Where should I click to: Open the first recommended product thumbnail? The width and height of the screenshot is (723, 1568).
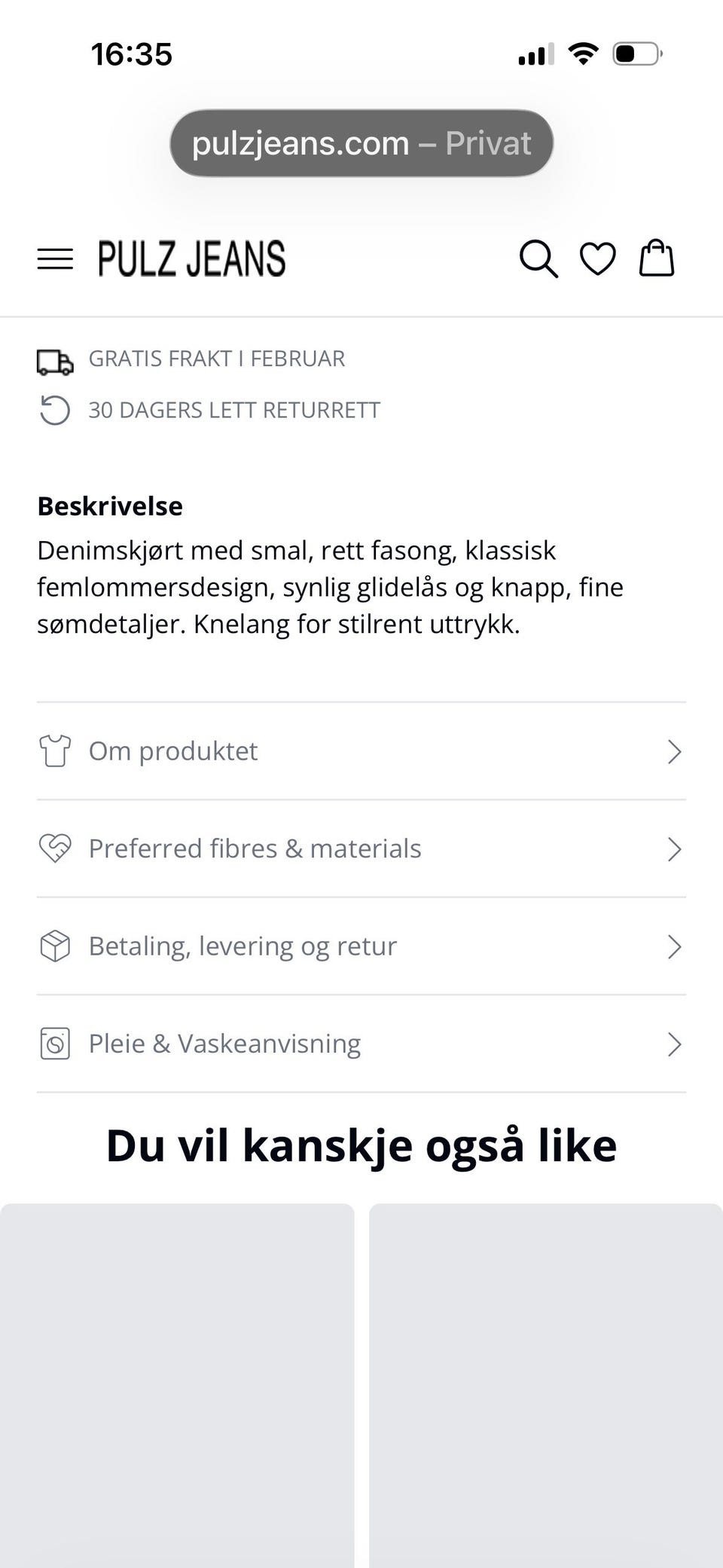click(177, 1385)
